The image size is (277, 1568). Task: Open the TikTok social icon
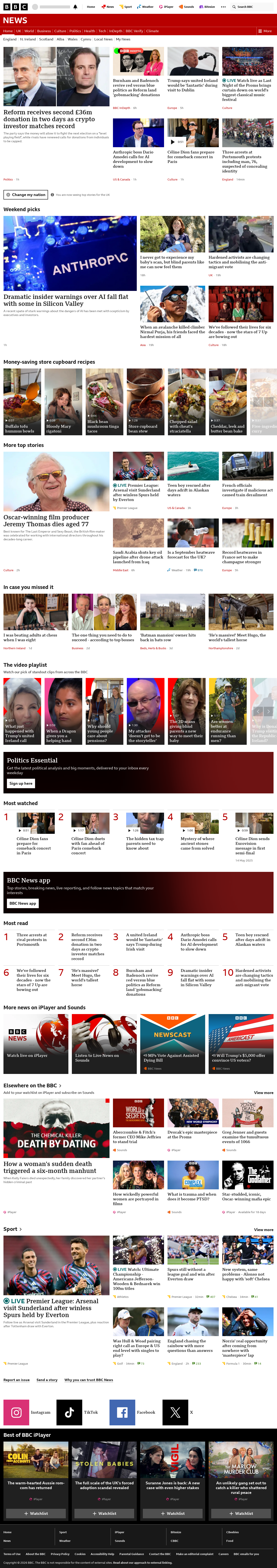tap(69, 1412)
